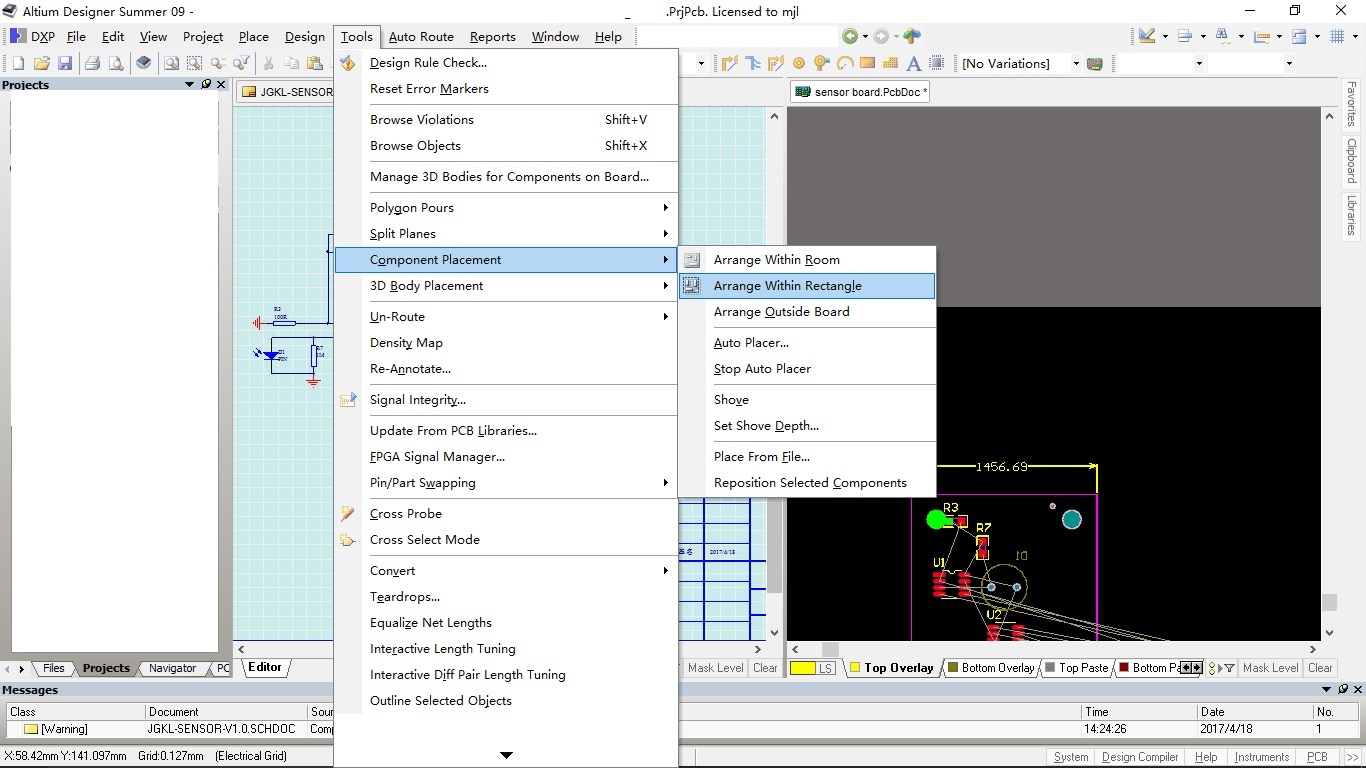The width and height of the screenshot is (1366, 768).
Task: Click the New document icon
Action: (18, 64)
